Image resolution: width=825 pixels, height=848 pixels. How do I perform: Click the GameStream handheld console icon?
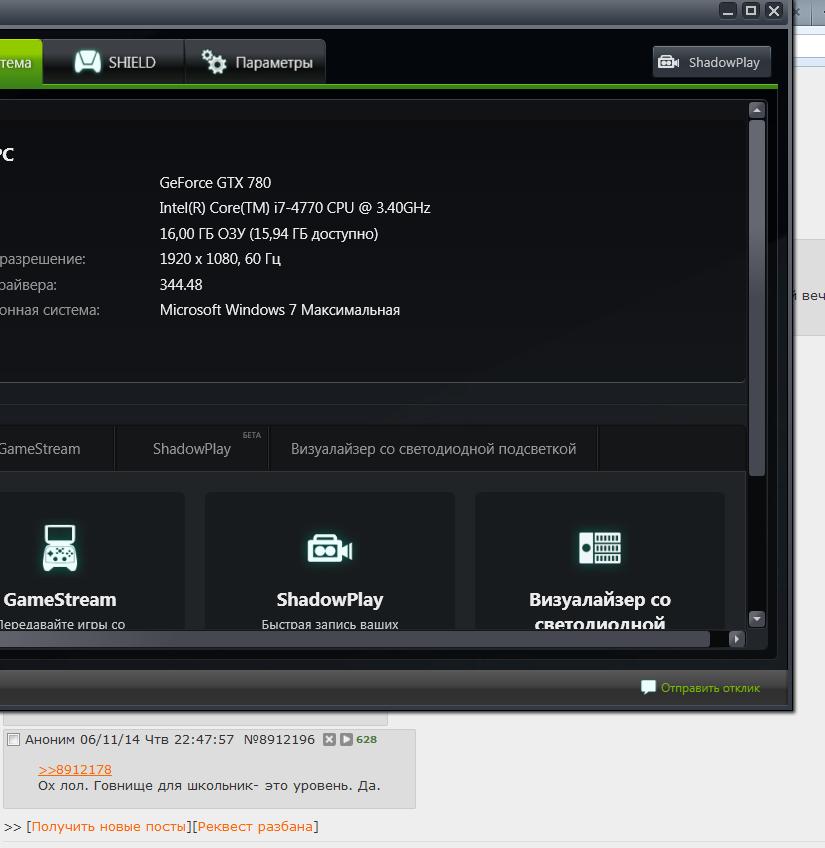point(60,547)
